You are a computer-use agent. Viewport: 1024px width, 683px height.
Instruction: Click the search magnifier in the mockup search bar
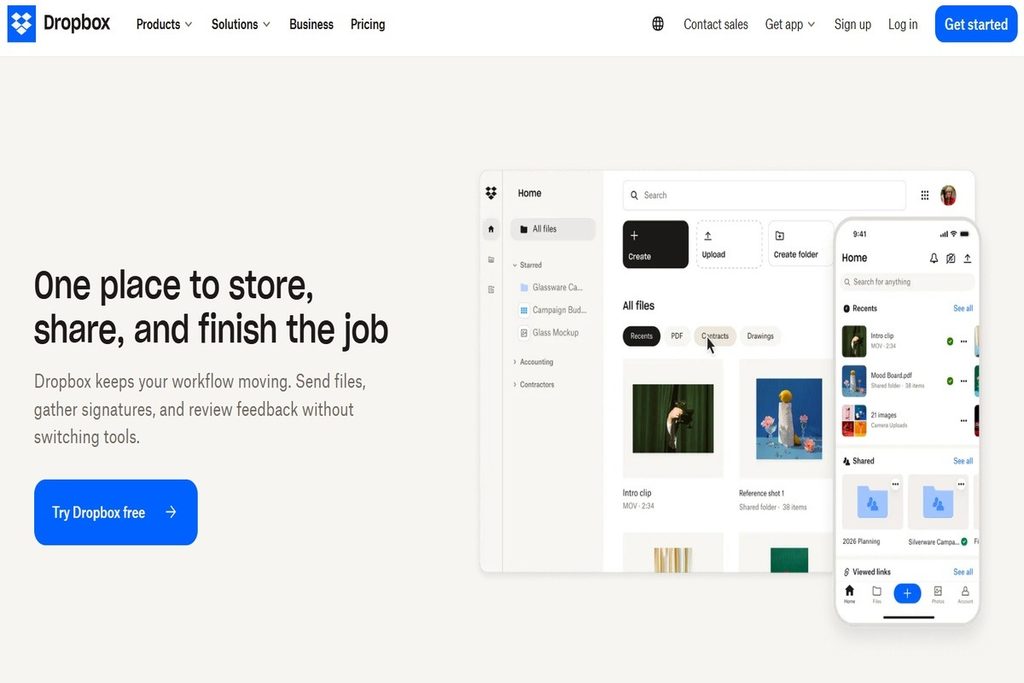(x=634, y=195)
